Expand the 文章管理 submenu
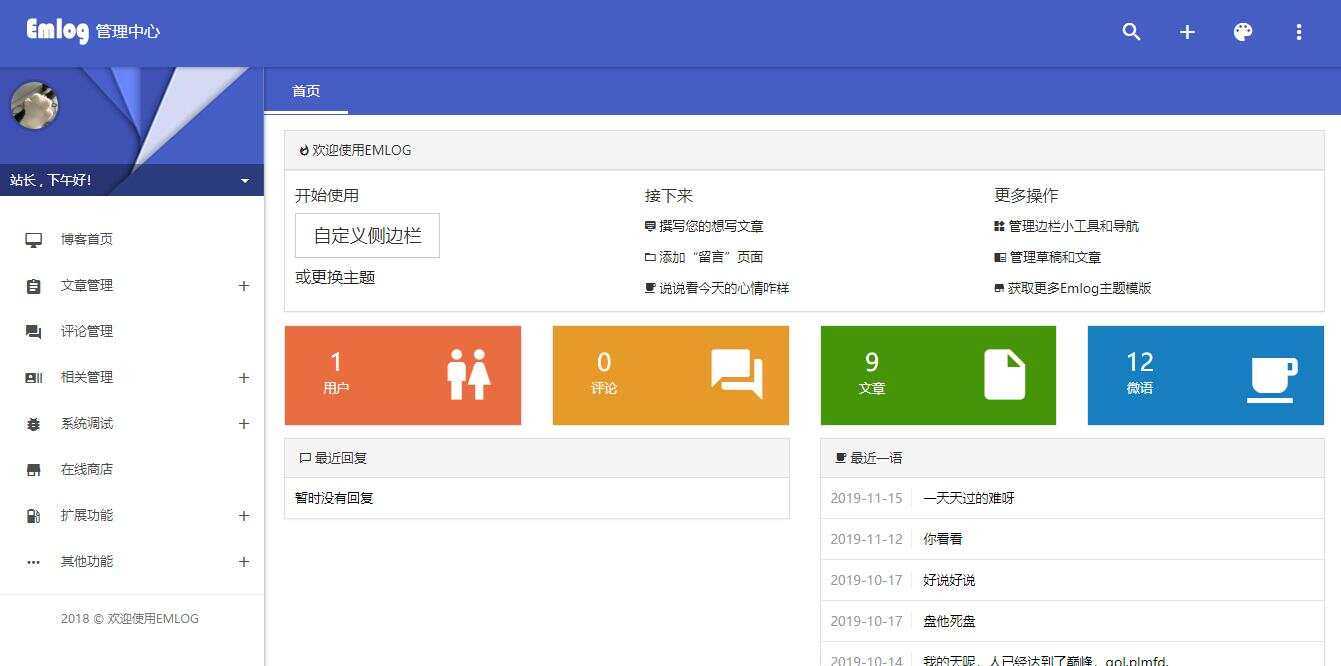The image size is (1341, 666). [243, 285]
